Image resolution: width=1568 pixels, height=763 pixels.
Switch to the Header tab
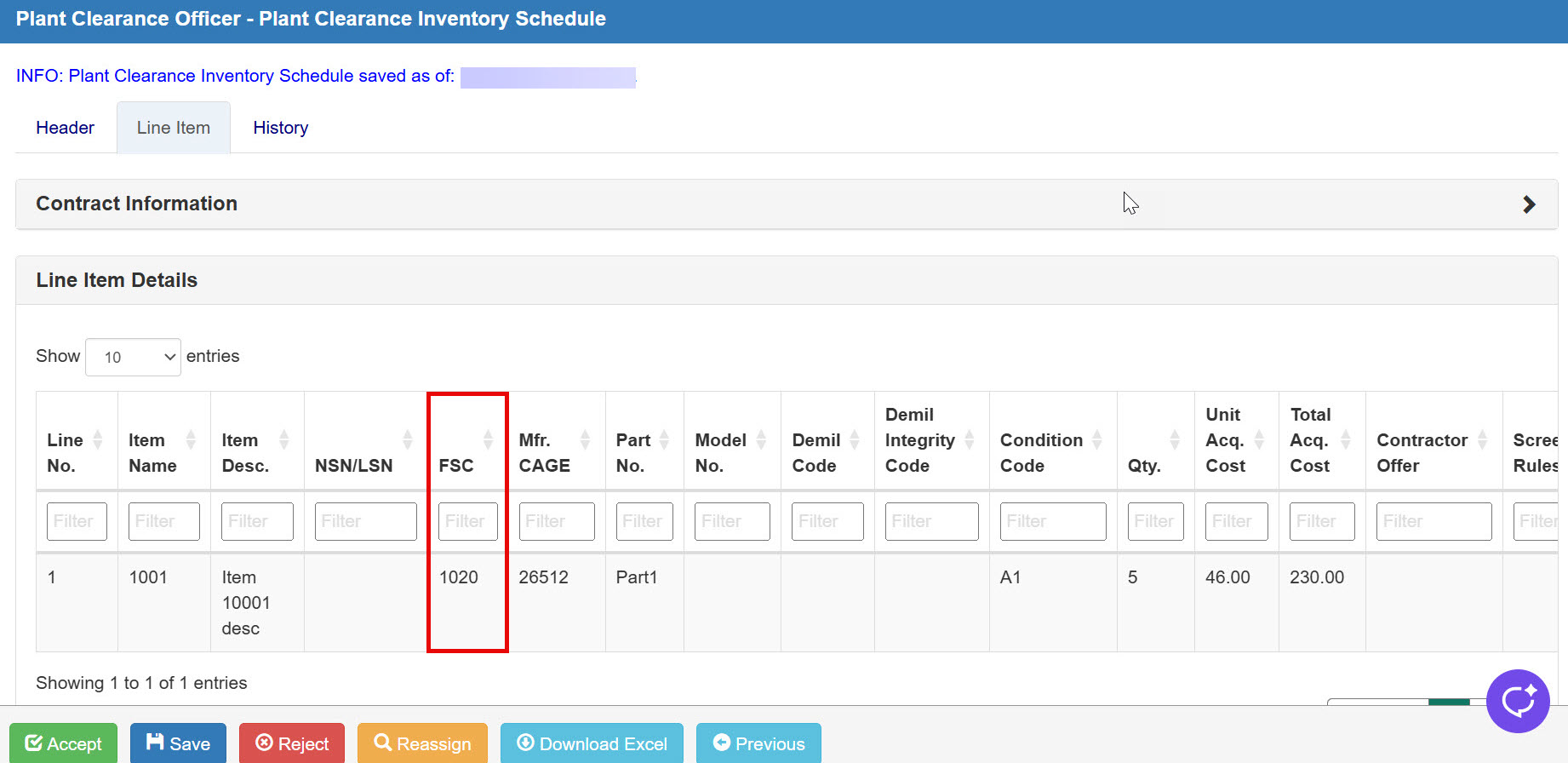coord(65,128)
